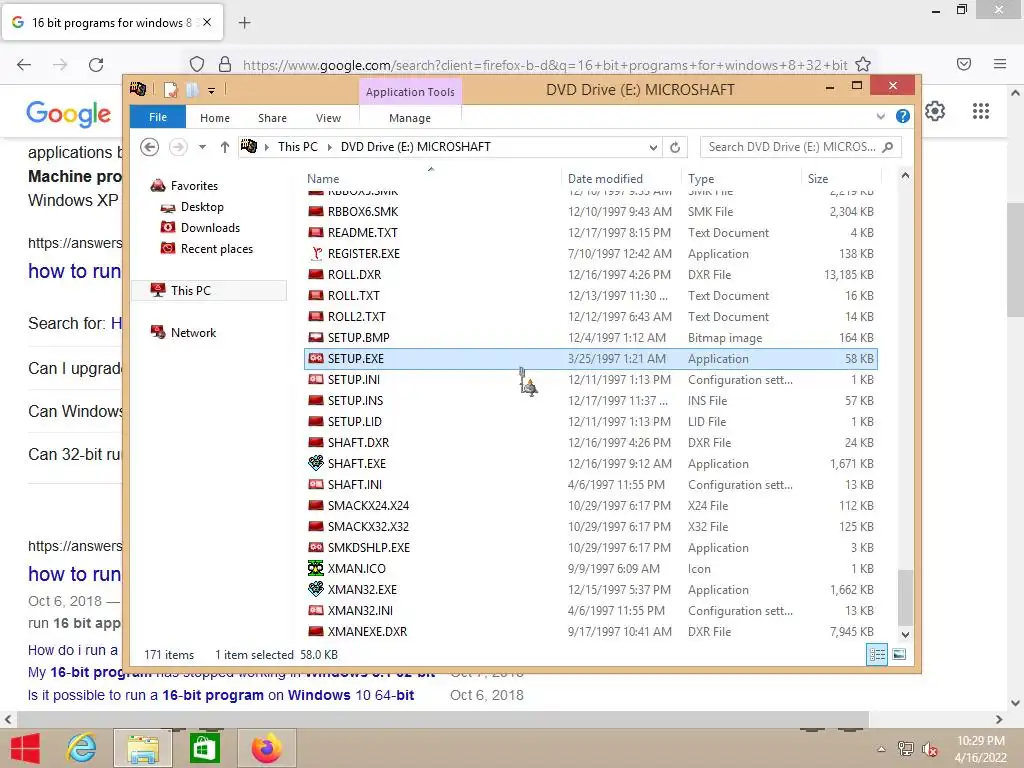The width and height of the screenshot is (1024, 768).
Task: Open the File Explorer taskbar icon
Action: pyautogui.click(x=143, y=748)
